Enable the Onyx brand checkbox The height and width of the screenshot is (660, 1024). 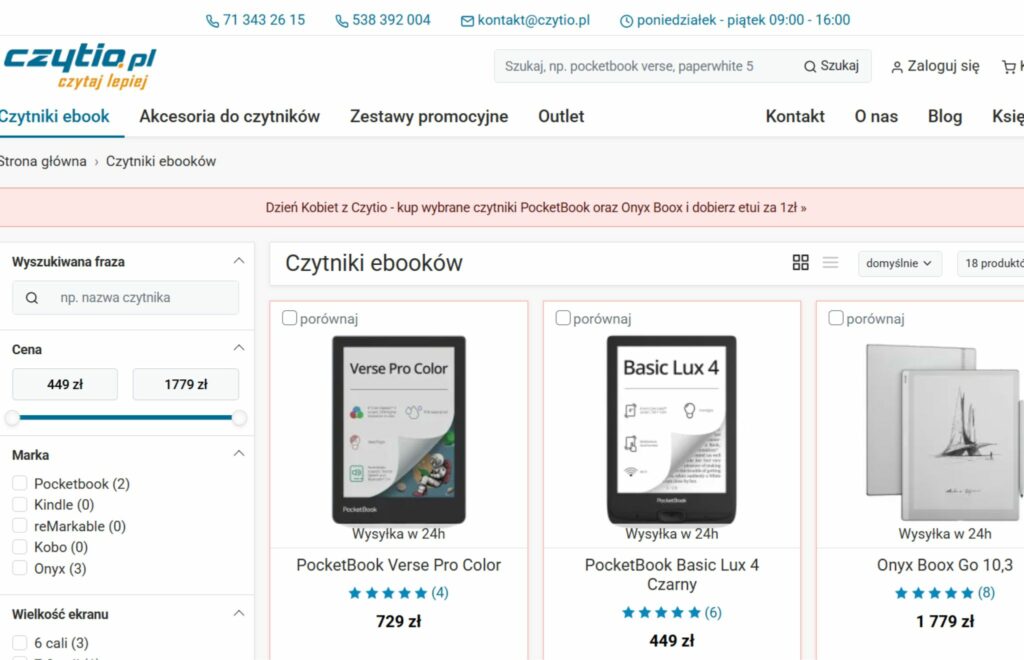coord(20,567)
